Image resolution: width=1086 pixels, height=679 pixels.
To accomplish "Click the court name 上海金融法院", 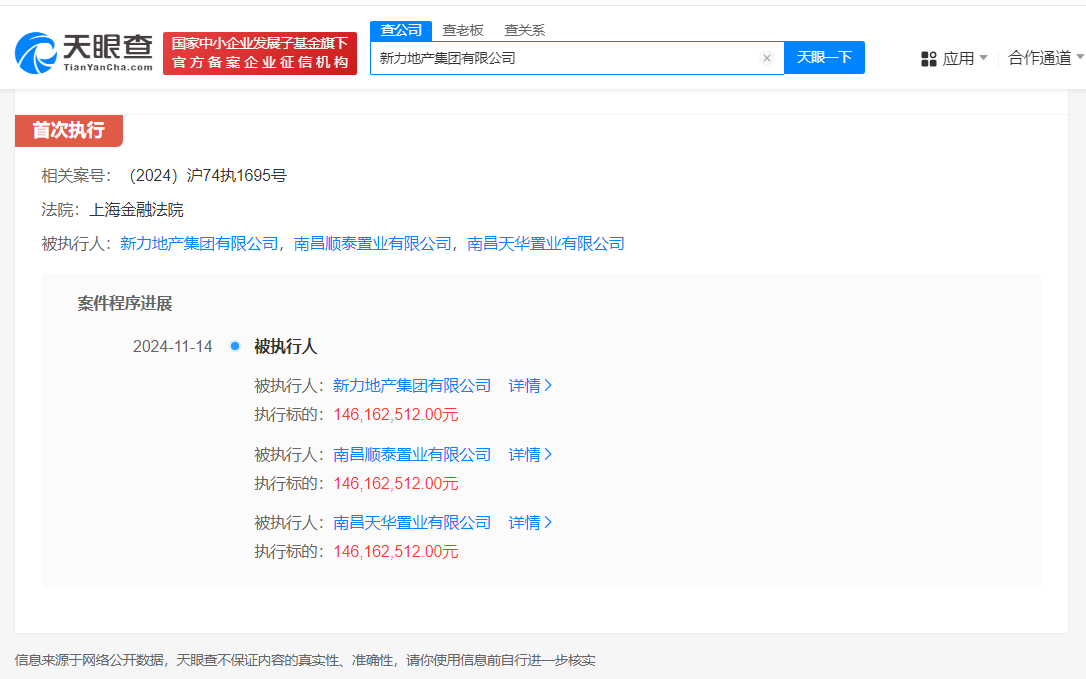I will pyautogui.click(x=136, y=210).
